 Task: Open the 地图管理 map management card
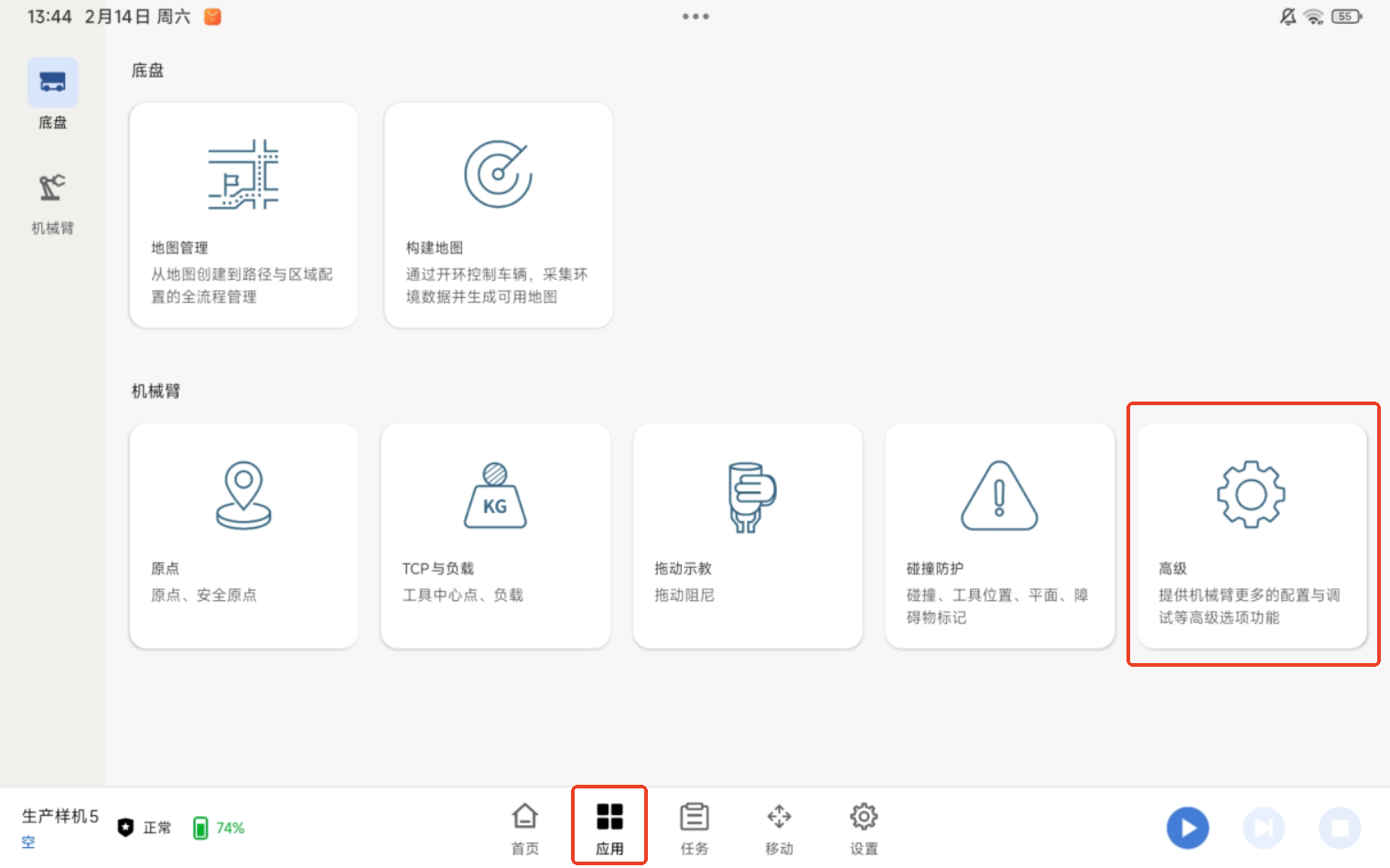(243, 215)
